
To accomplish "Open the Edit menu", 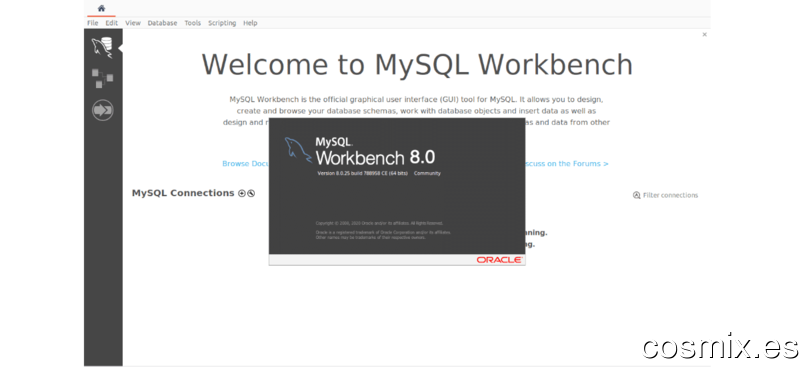I will pyautogui.click(x=112, y=23).
